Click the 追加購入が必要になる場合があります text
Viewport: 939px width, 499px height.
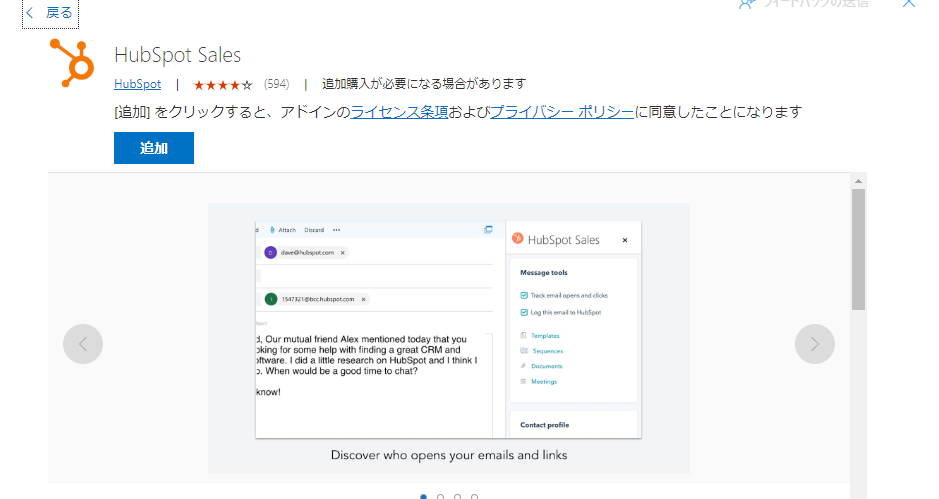424,84
